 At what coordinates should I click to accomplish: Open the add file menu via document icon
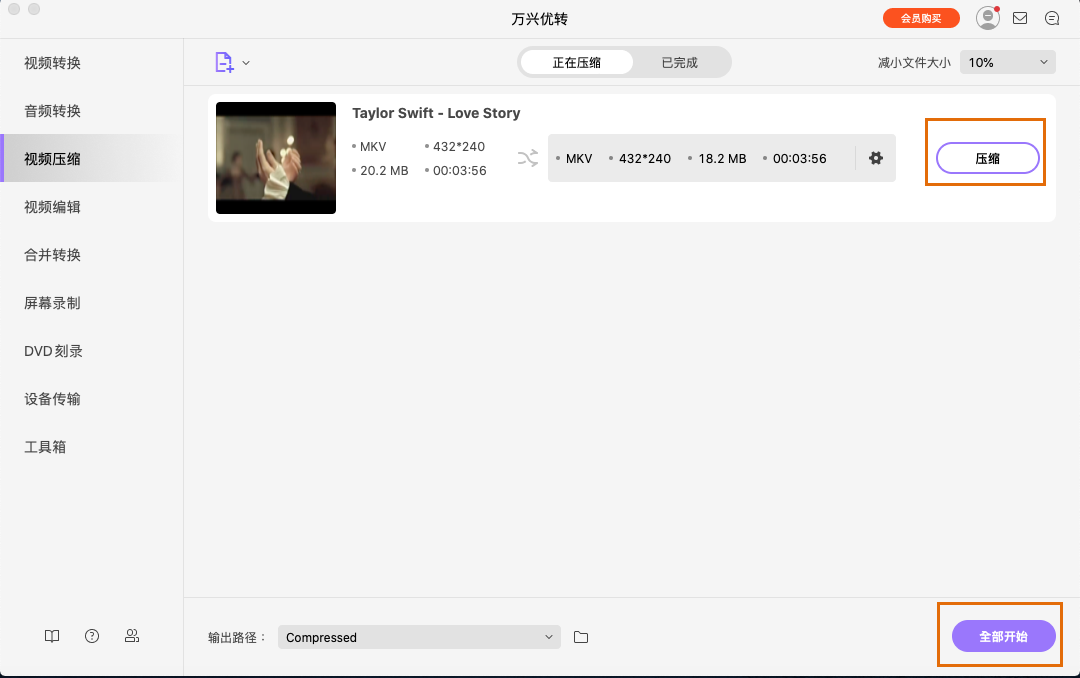[x=224, y=61]
